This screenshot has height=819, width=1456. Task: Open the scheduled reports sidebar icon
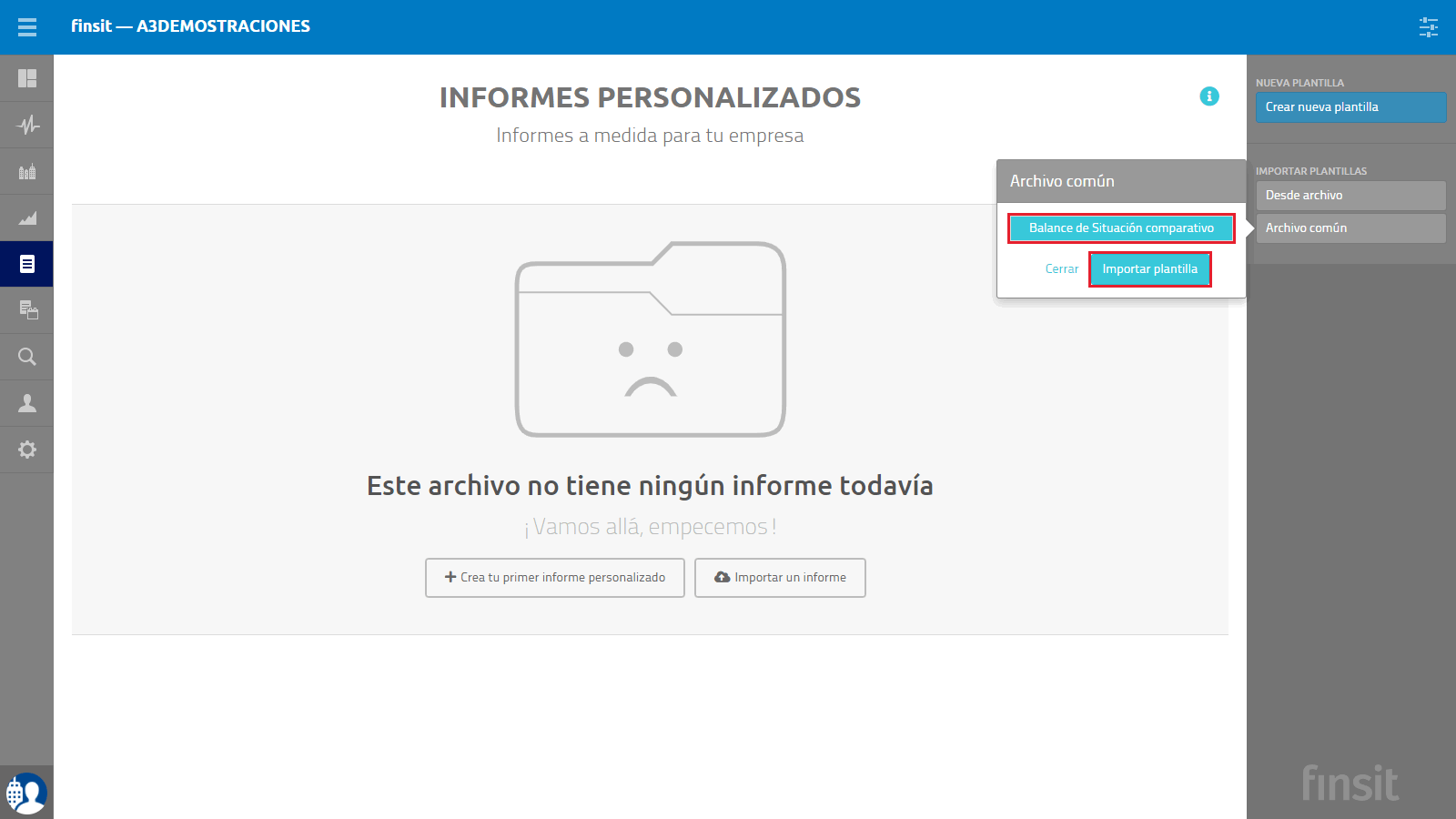click(27, 310)
